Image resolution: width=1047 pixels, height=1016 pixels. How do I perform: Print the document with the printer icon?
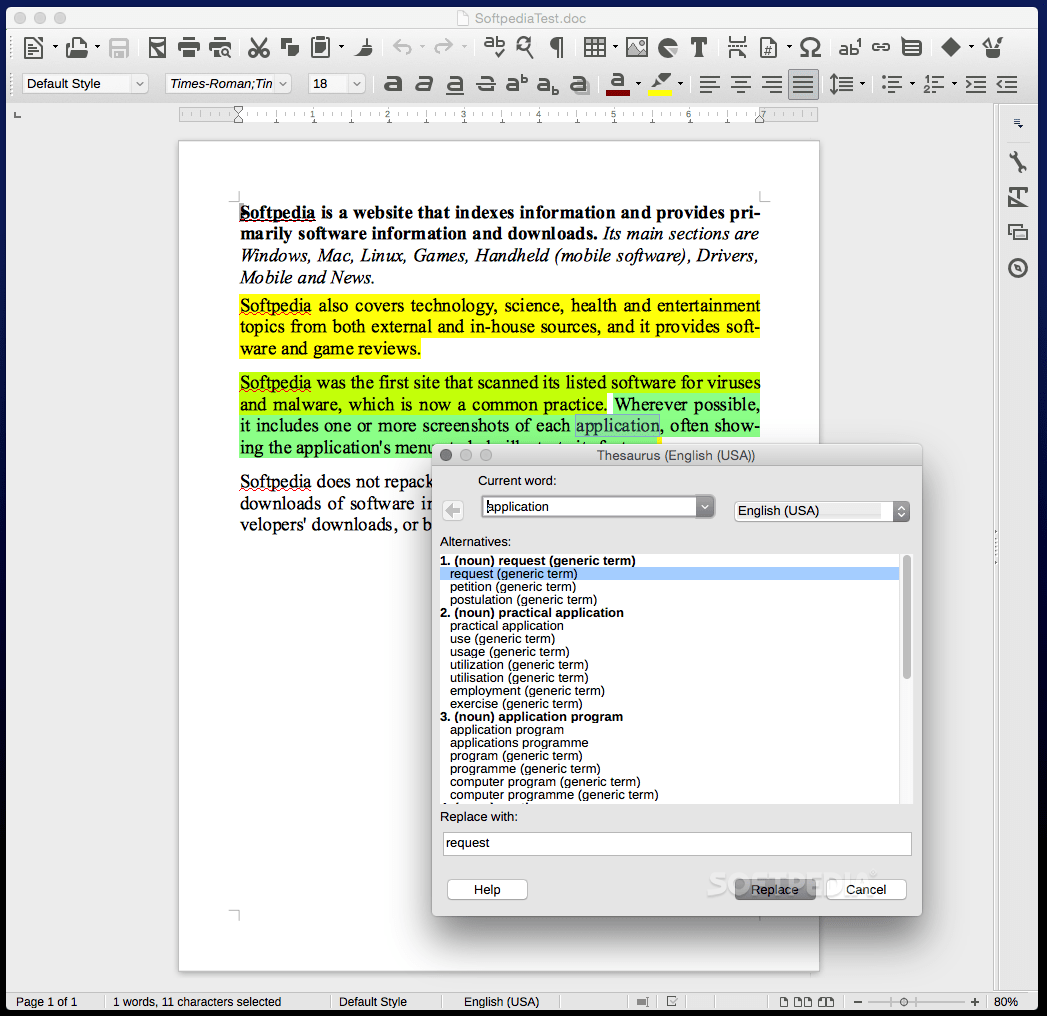[189, 47]
